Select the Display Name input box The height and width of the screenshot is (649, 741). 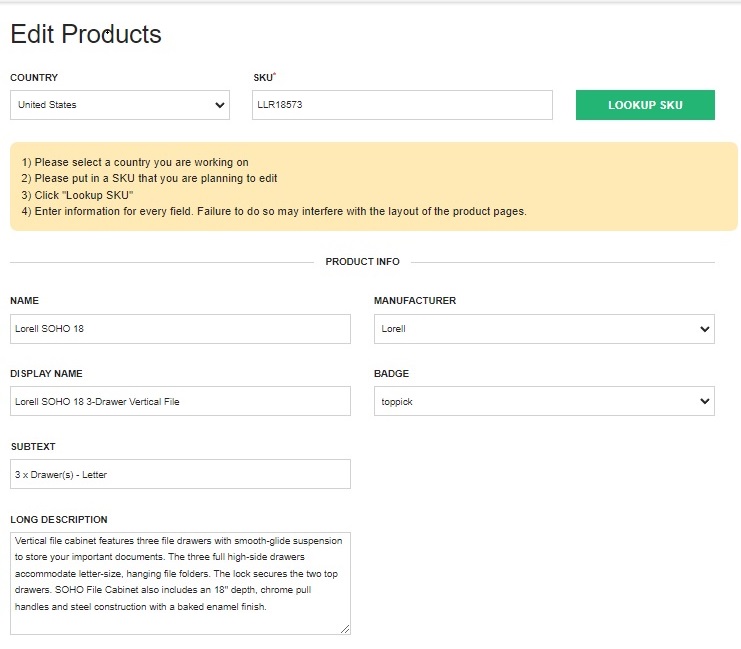point(180,402)
